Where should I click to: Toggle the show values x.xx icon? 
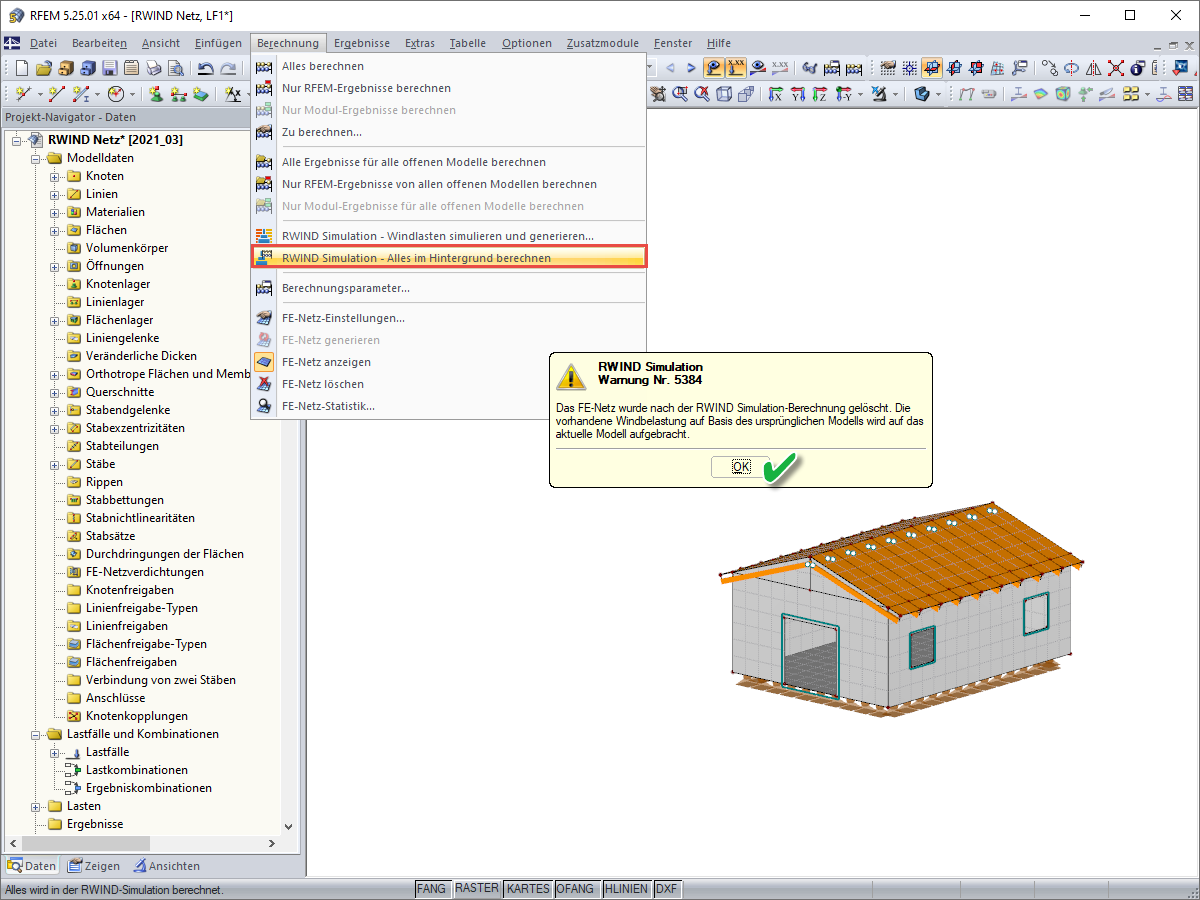point(737,68)
